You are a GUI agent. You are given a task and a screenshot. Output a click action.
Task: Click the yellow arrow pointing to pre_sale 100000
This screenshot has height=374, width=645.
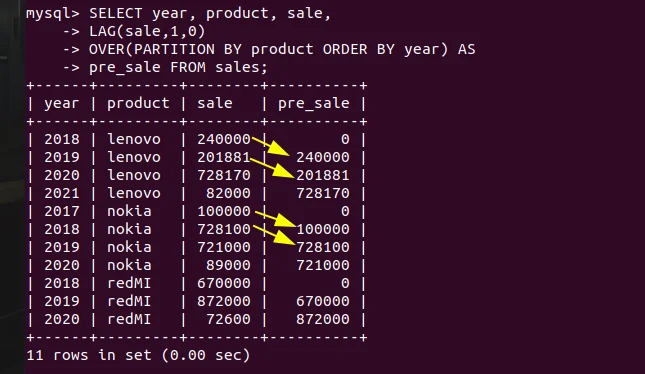pos(275,219)
